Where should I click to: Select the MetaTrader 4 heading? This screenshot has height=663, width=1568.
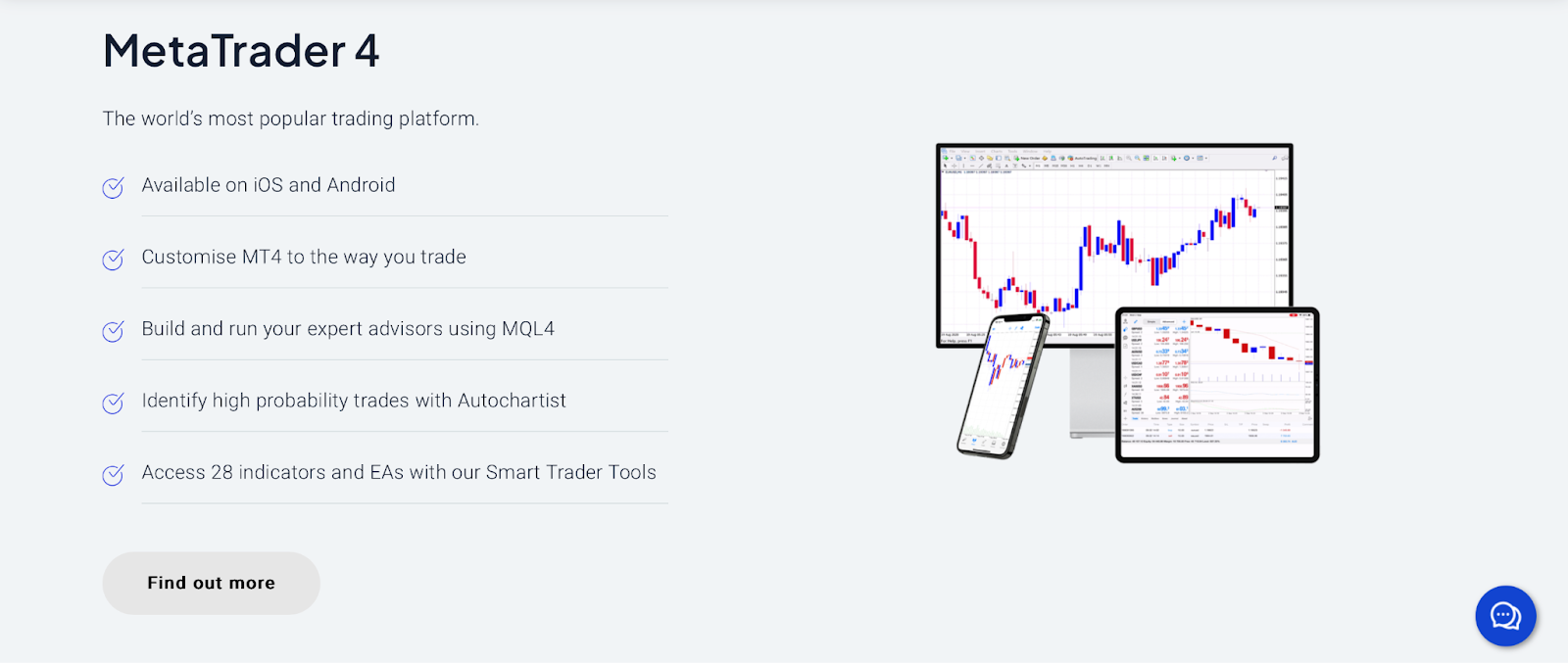[241, 51]
